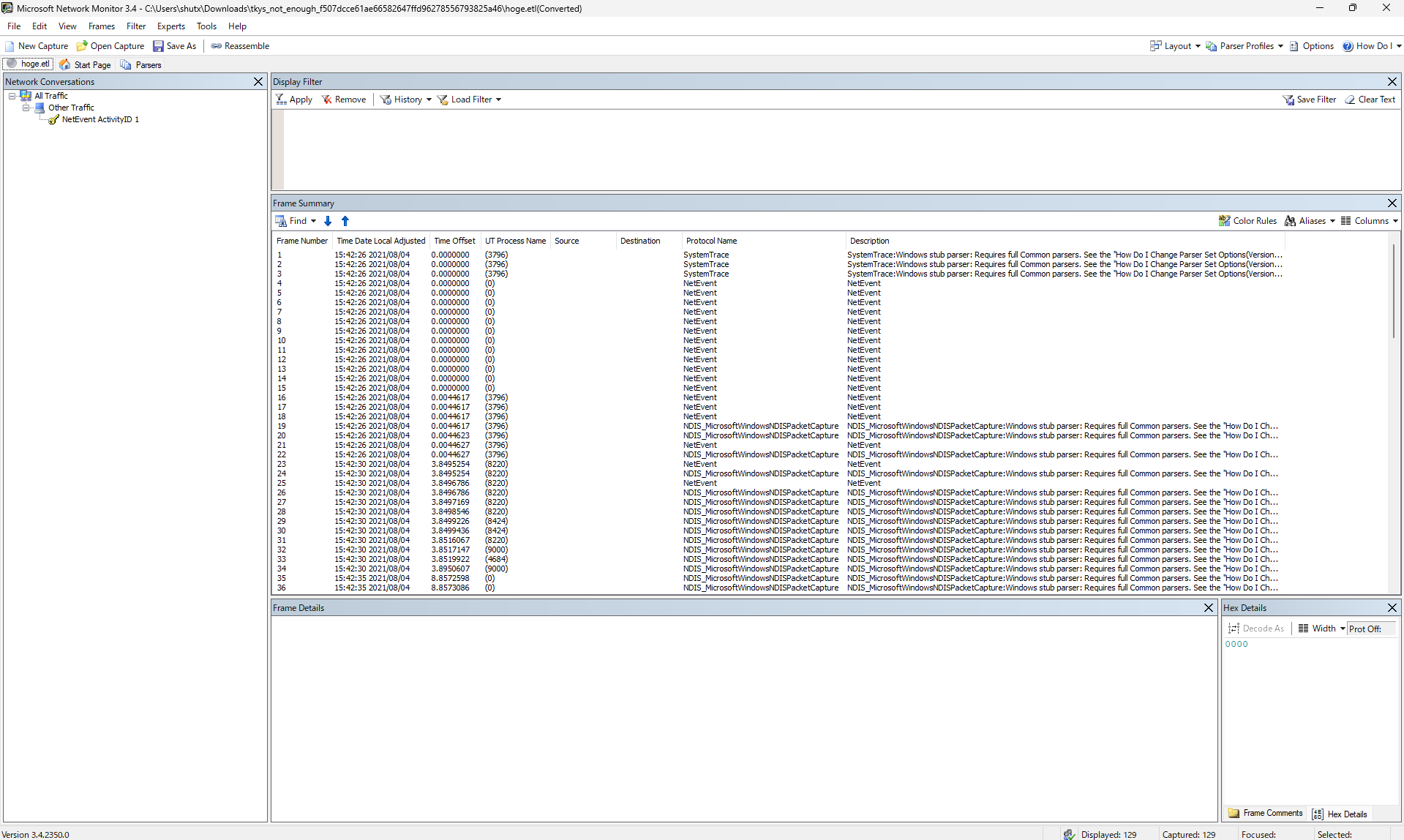Viewport: 1404px width, 840px height.
Task: Switch to the Start Page tab
Action: coord(85,64)
